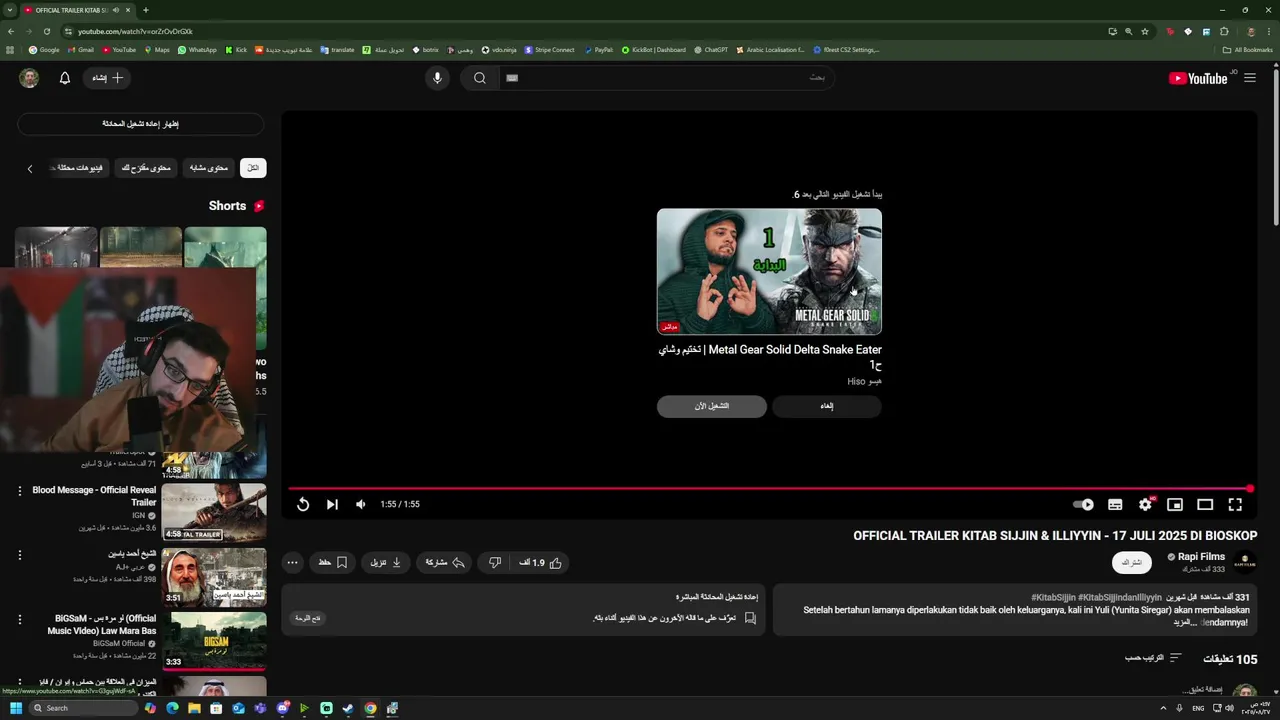Like the video with 1.9K likes

coord(540,563)
